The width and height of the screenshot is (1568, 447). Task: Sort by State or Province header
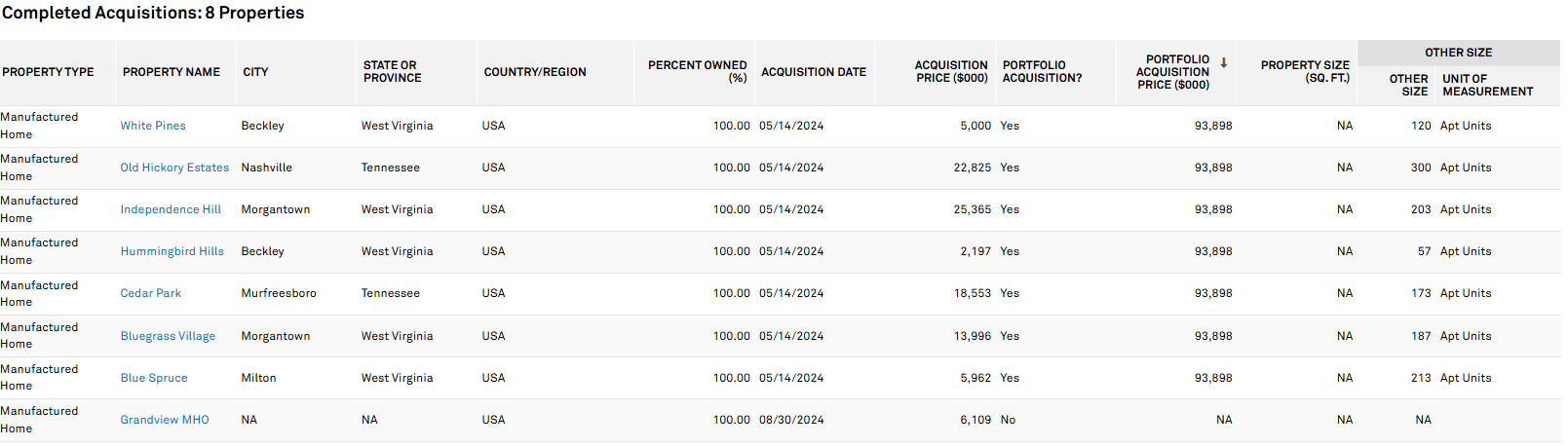[392, 72]
